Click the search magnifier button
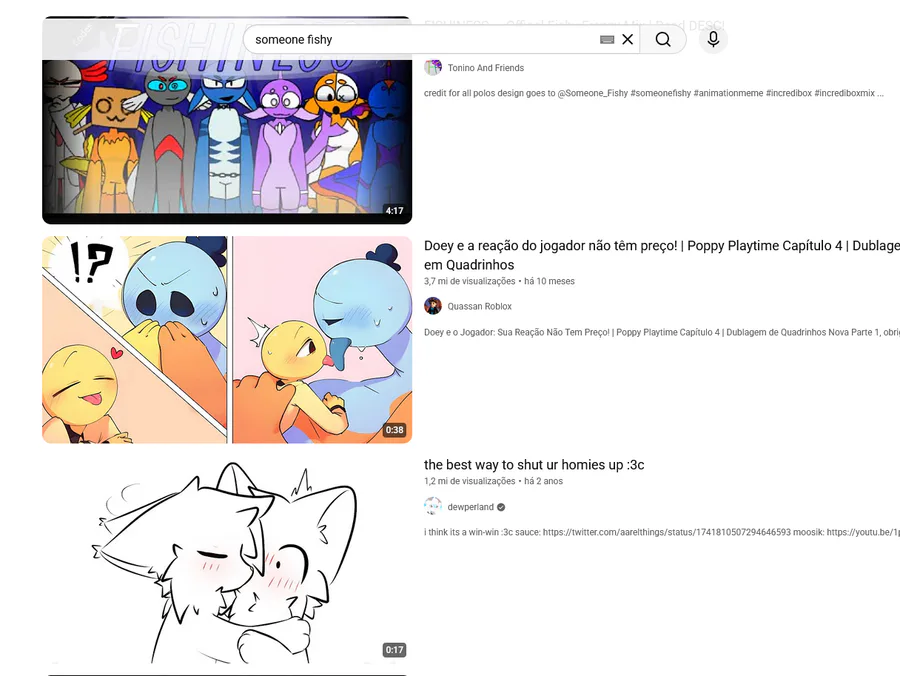 pos(663,39)
